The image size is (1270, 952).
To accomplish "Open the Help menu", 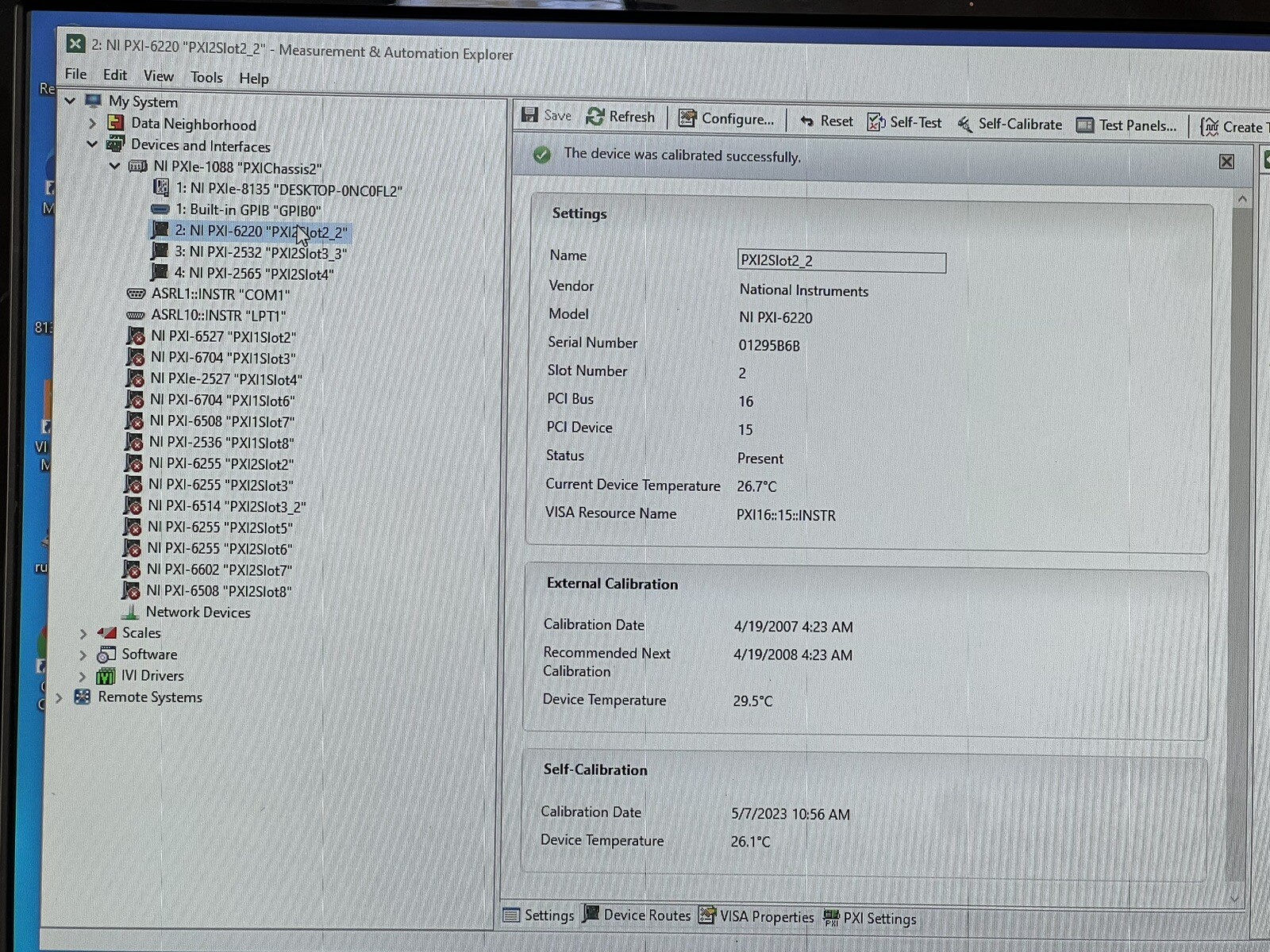I will 254,78.
